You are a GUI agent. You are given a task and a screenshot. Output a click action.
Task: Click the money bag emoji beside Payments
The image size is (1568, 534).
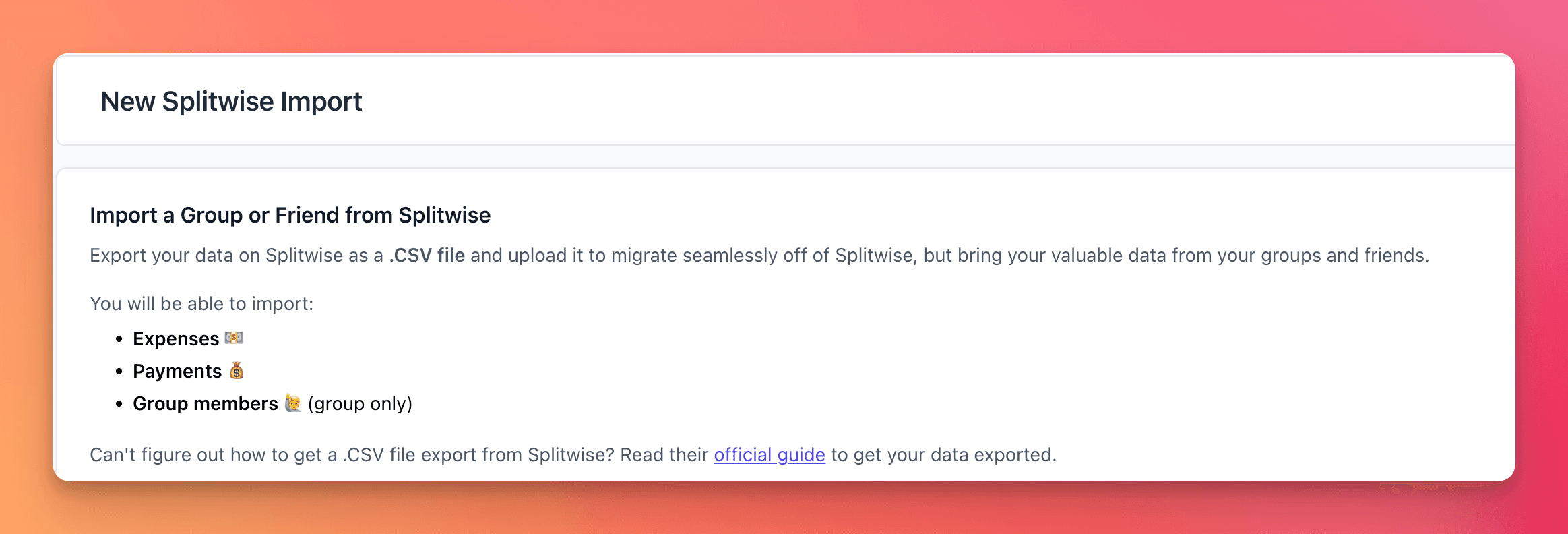coord(237,370)
